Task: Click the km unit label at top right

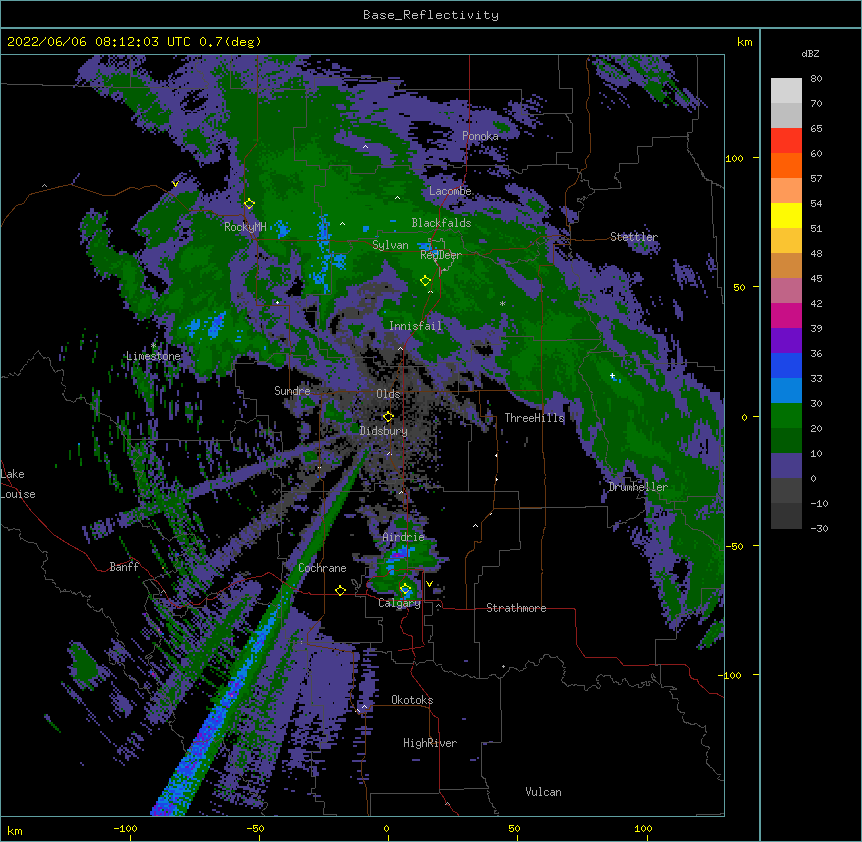Action: [x=744, y=42]
